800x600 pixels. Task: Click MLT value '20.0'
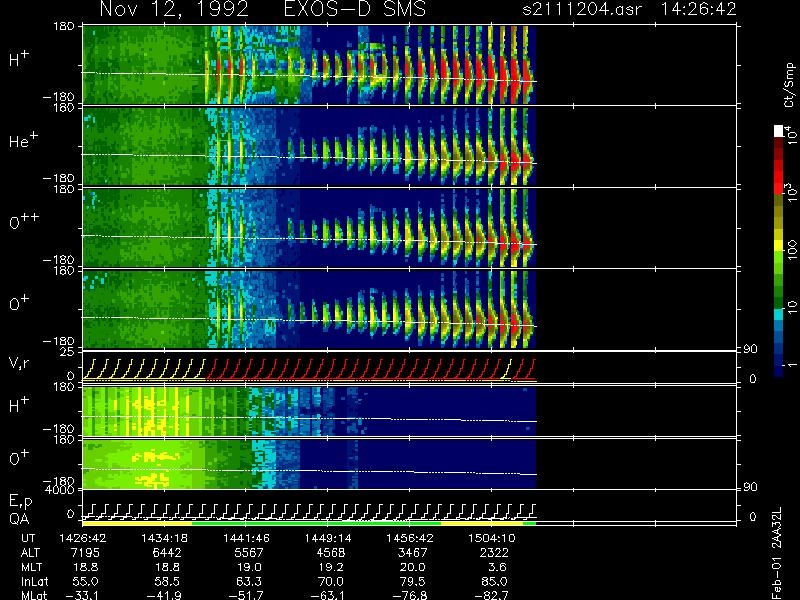pos(412,567)
